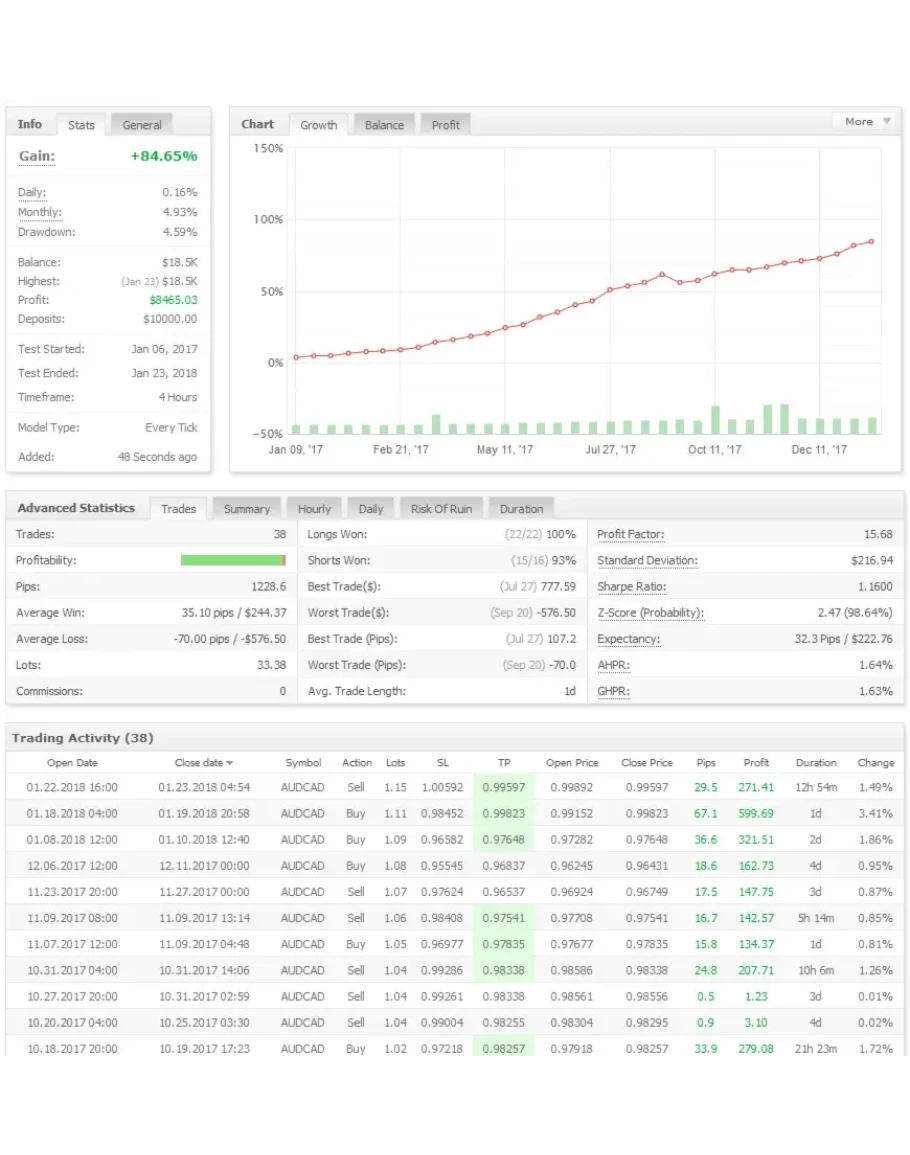Switch to the Balance chart tab
Viewport: 910px width, 1155px height.
point(384,125)
